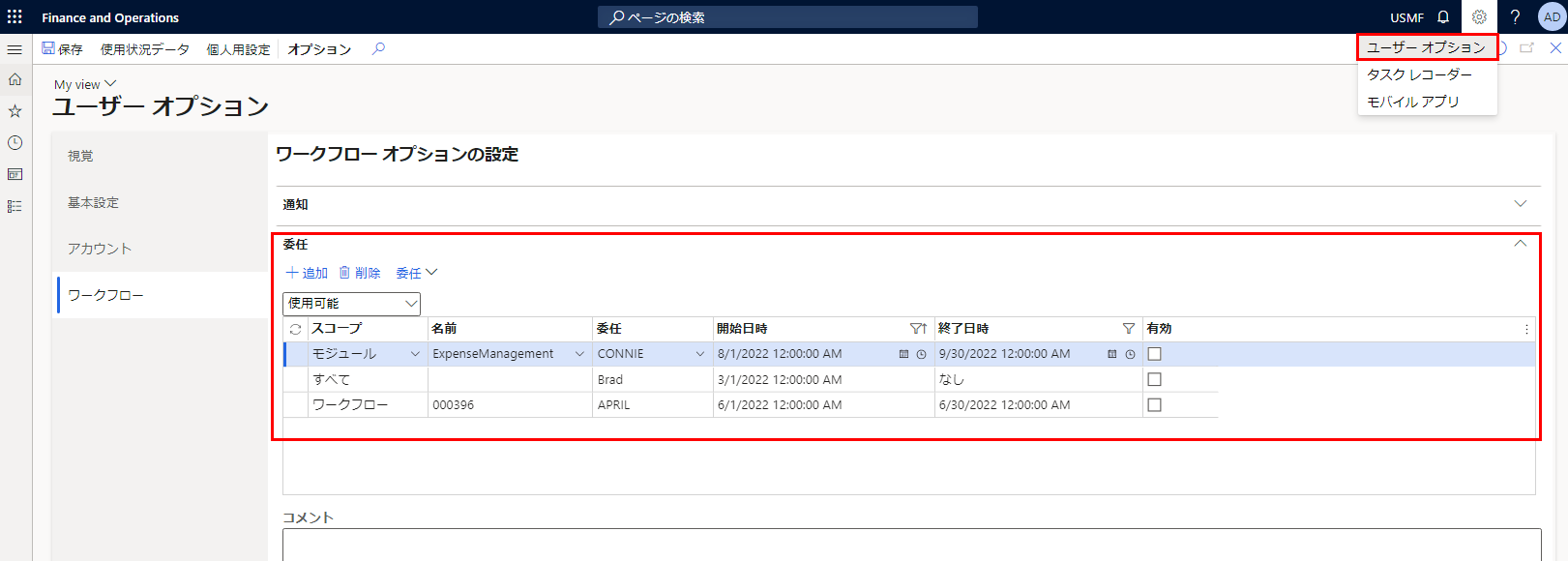Toggle 有効 checkbox for Brad row

1154,379
